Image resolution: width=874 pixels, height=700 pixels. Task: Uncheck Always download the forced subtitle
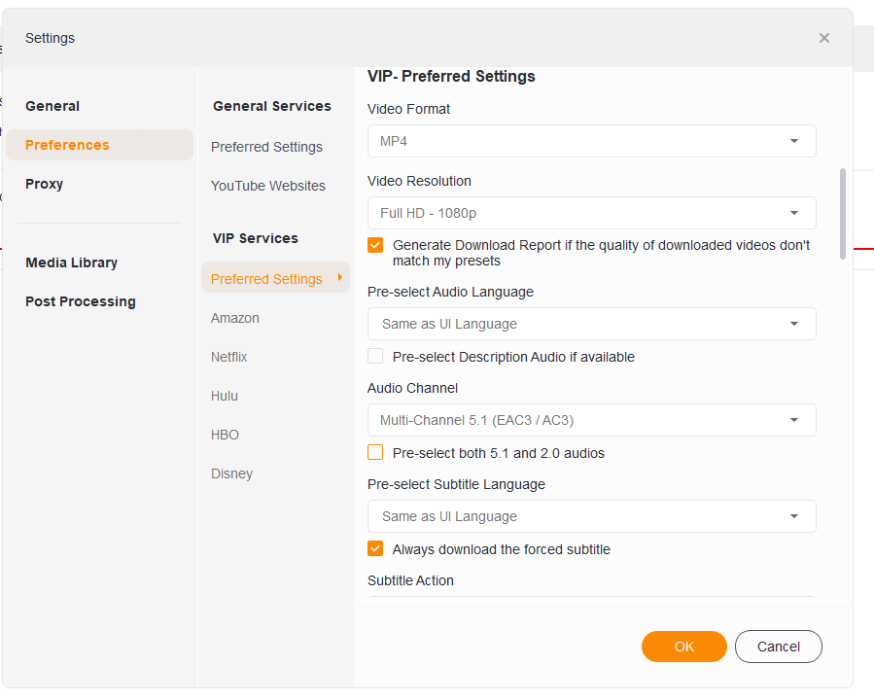coord(375,549)
